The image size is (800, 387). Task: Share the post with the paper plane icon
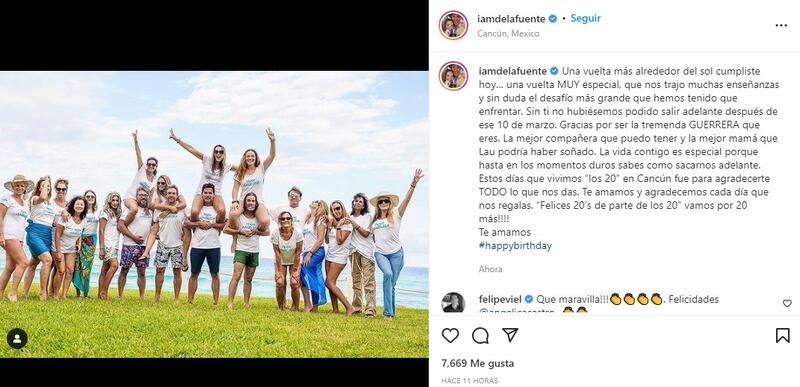pyautogui.click(x=510, y=335)
